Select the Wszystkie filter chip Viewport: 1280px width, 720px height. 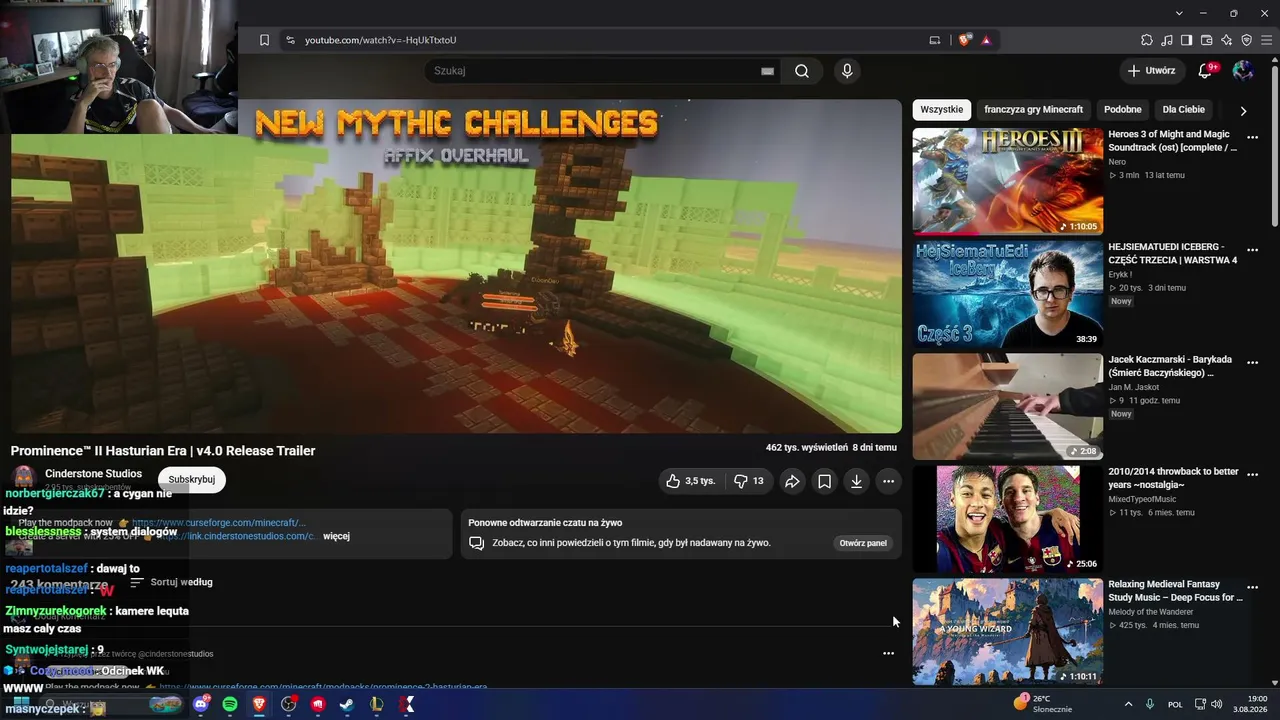click(x=942, y=110)
